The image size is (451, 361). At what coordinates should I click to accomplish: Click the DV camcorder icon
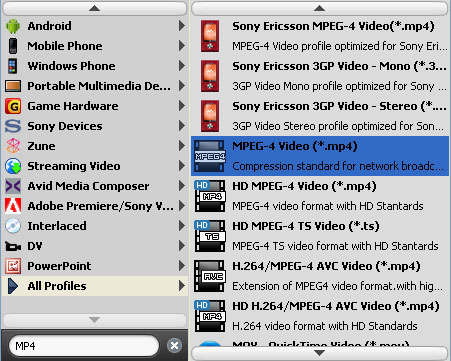(13, 247)
